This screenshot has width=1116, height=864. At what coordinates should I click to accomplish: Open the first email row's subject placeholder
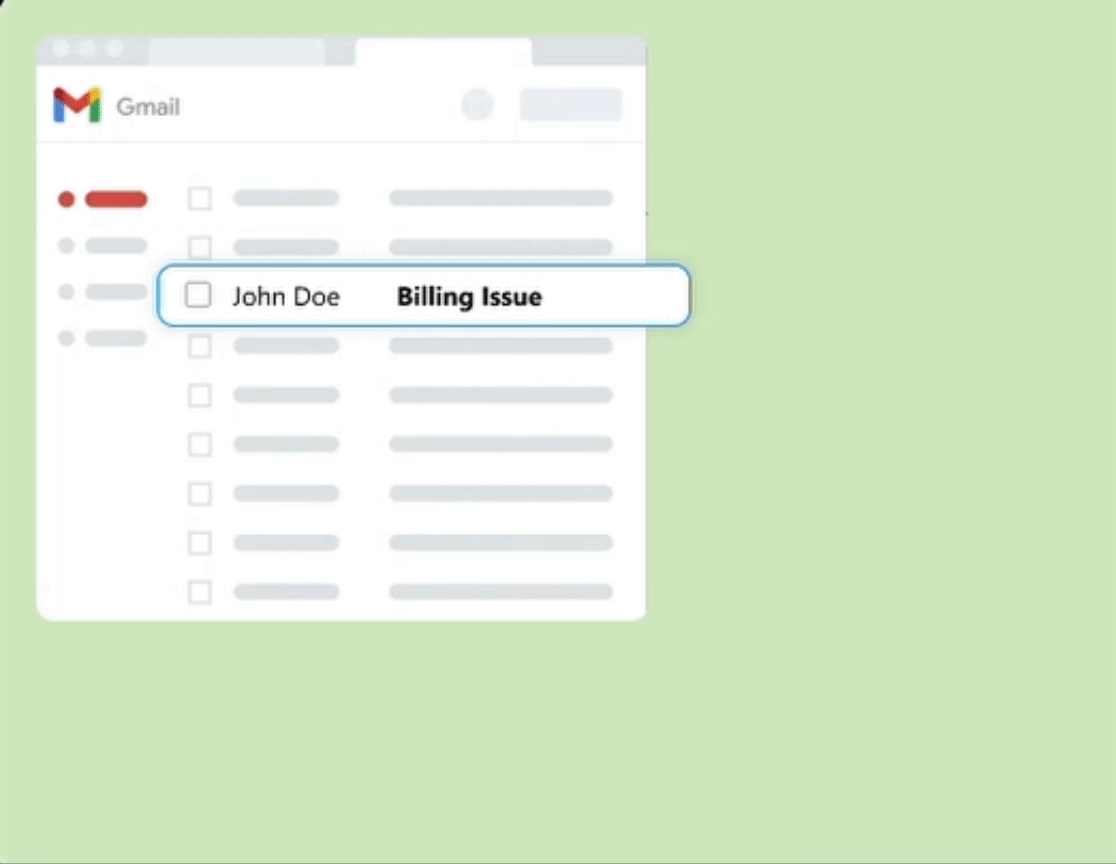[500, 198]
